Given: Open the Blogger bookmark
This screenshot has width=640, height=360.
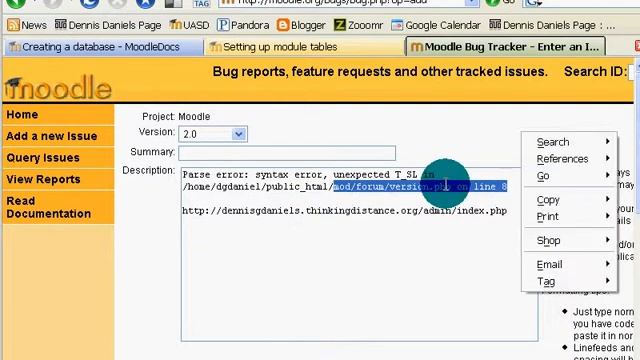Looking at the screenshot, I should [x=301, y=25].
